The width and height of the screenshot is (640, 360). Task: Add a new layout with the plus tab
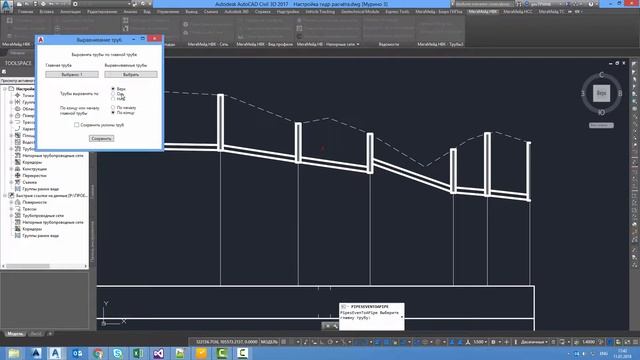50,334
